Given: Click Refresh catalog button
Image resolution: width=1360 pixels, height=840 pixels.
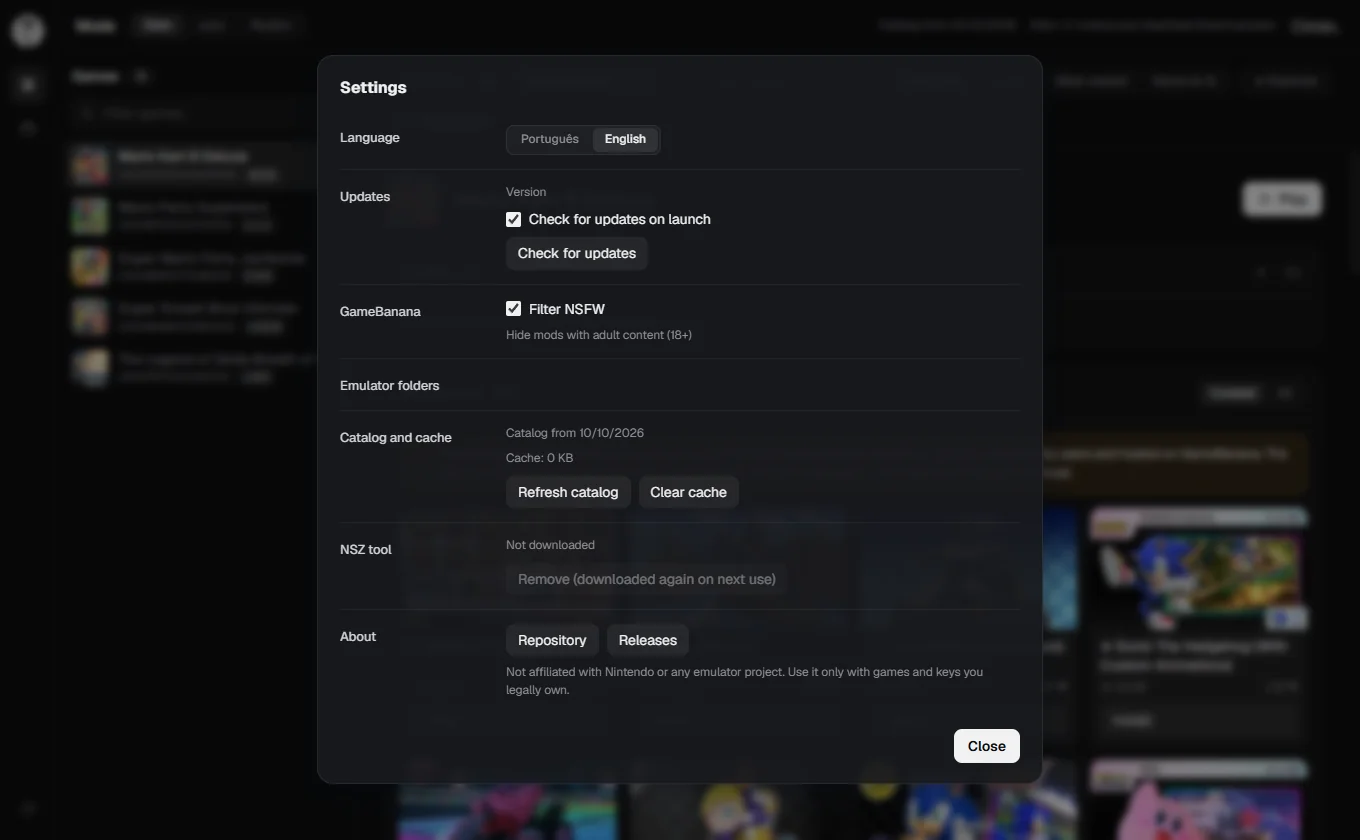Looking at the screenshot, I should click(x=568, y=492).
